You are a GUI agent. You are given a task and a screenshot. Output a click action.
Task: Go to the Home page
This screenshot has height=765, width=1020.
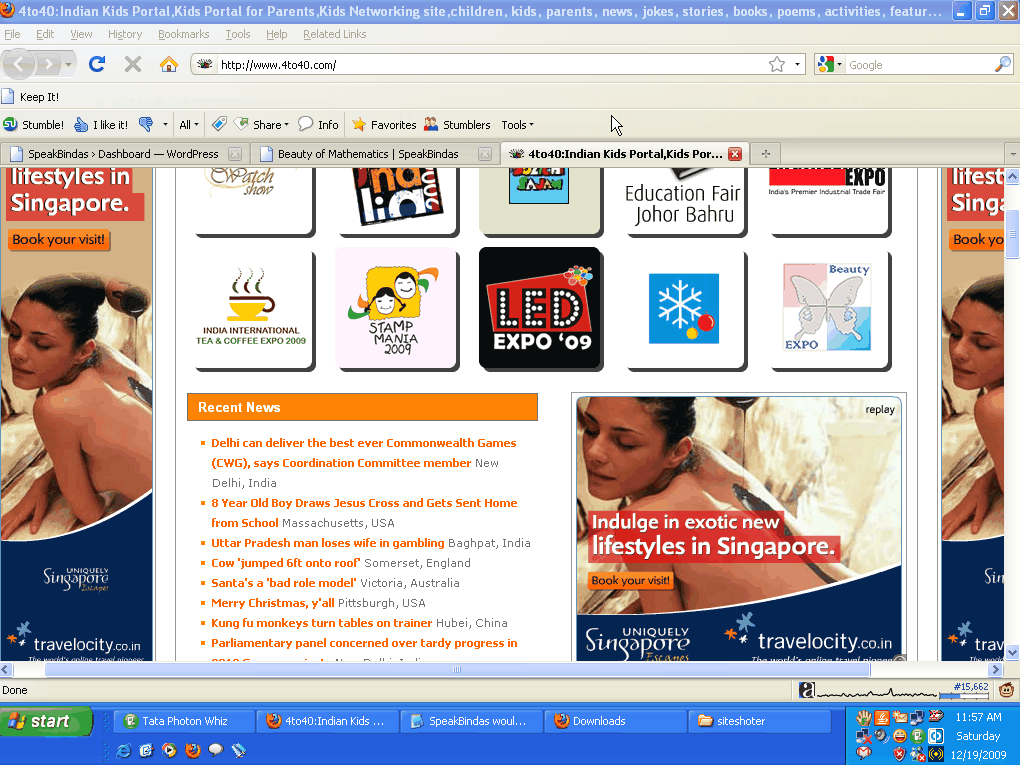click(x=168, y=64)
